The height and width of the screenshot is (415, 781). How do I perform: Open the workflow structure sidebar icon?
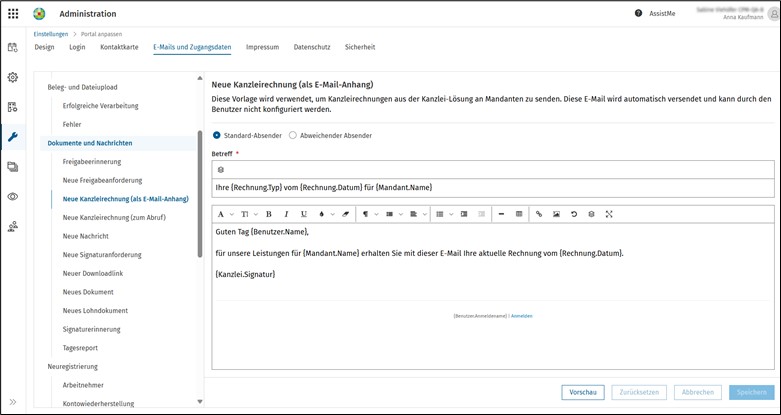12,107
